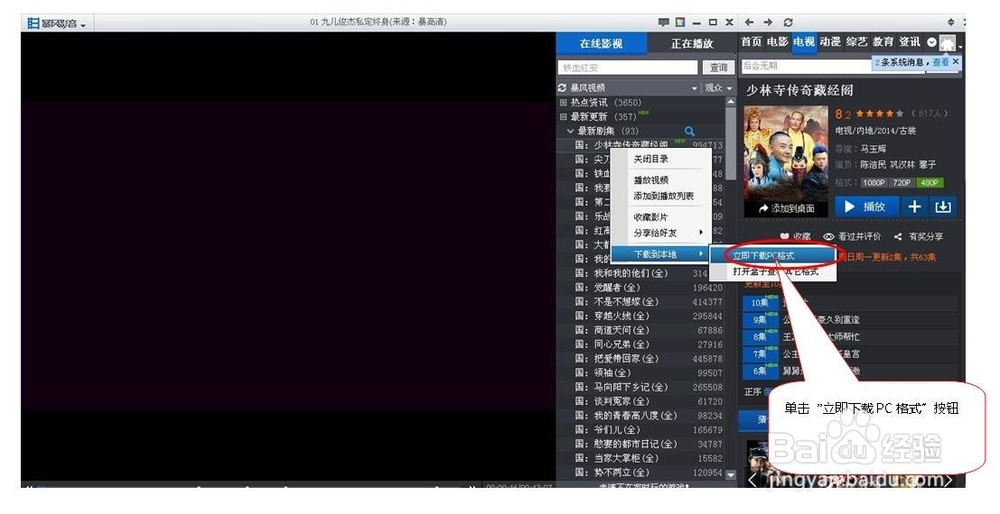Click the up-down arrows icon at top right
The height and width of the screenshot is (514, 1000).
pyautogui.click(x=951, y=22)
